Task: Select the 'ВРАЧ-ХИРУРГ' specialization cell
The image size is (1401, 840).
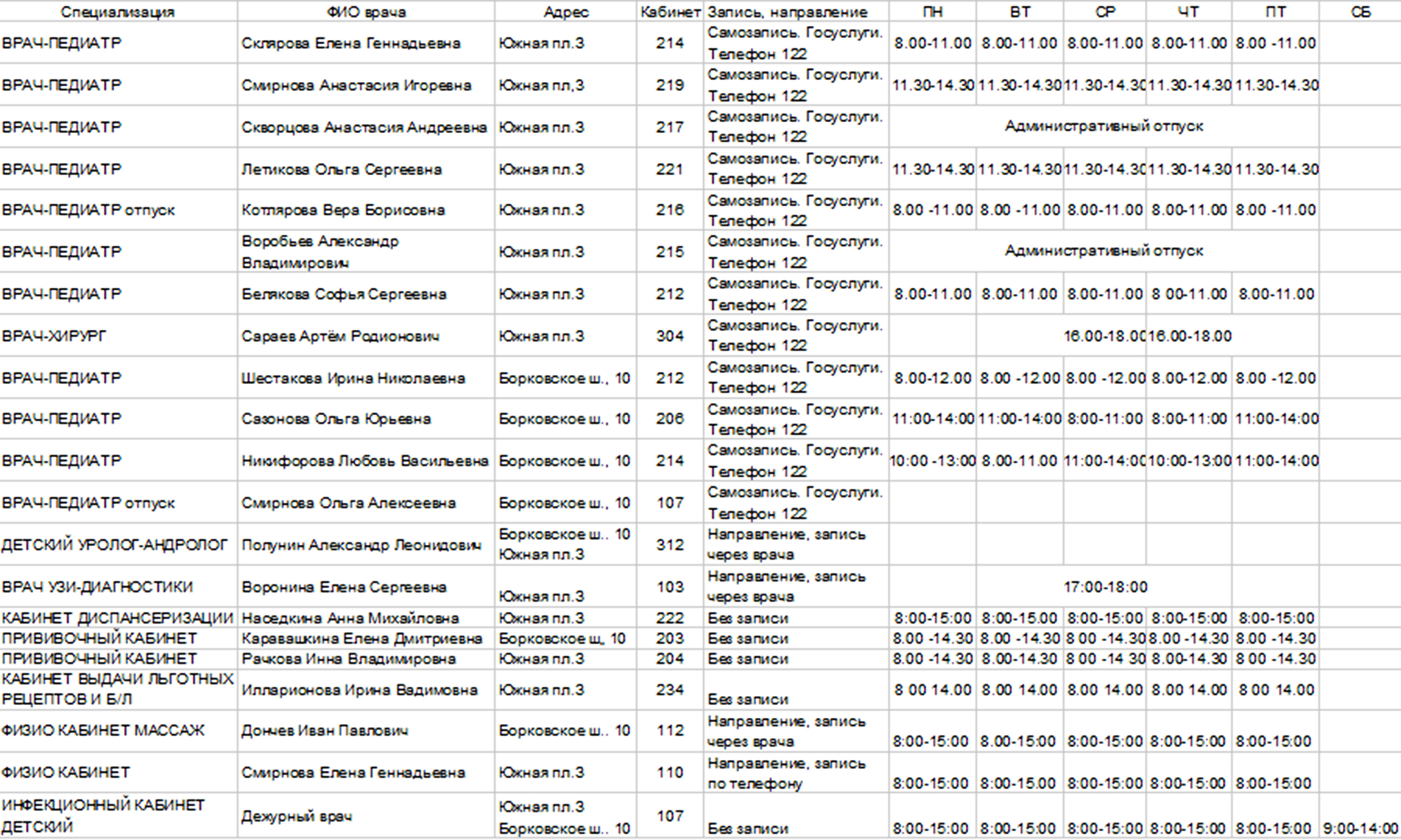Action: coord(55,336)
